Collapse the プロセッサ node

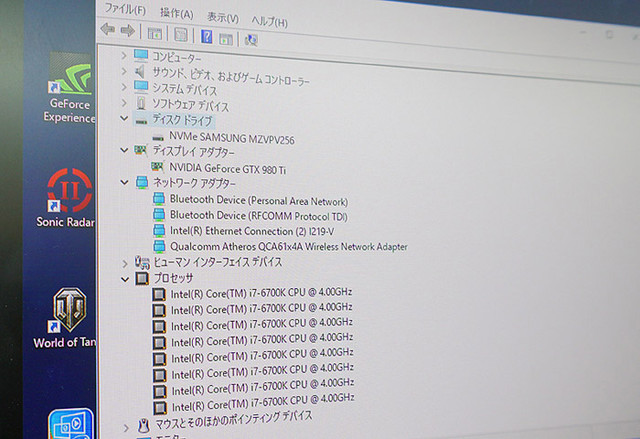coord(125,279)
